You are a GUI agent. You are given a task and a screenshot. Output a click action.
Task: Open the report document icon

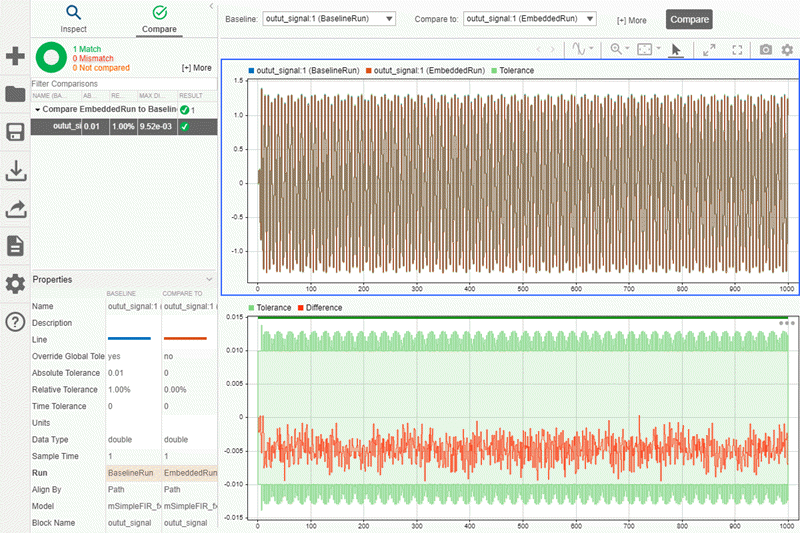(15, 246)
